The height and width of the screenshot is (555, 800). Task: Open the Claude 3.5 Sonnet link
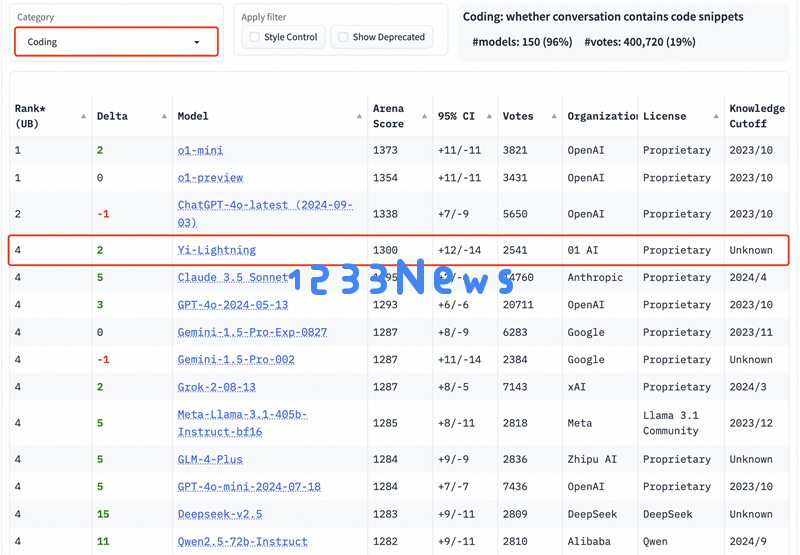tap(233, 278)
